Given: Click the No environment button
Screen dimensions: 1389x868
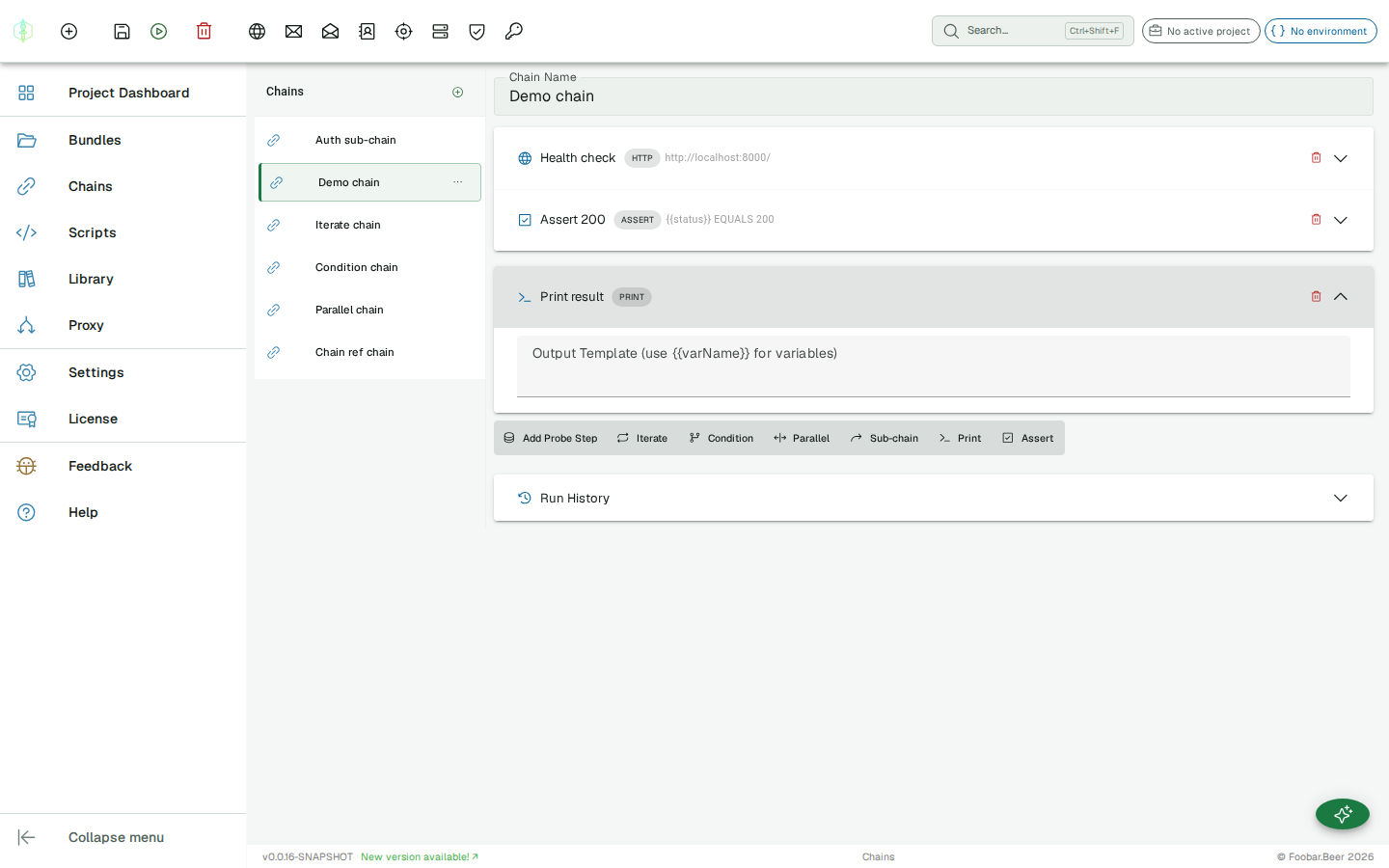Looking at the screenshot, I should (x=1321, y=31).
